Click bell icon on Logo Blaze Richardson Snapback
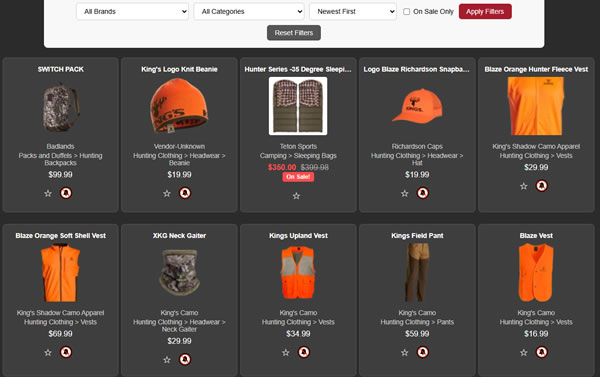The width and height of the screenshot is (600, 377). click(423, 193)
